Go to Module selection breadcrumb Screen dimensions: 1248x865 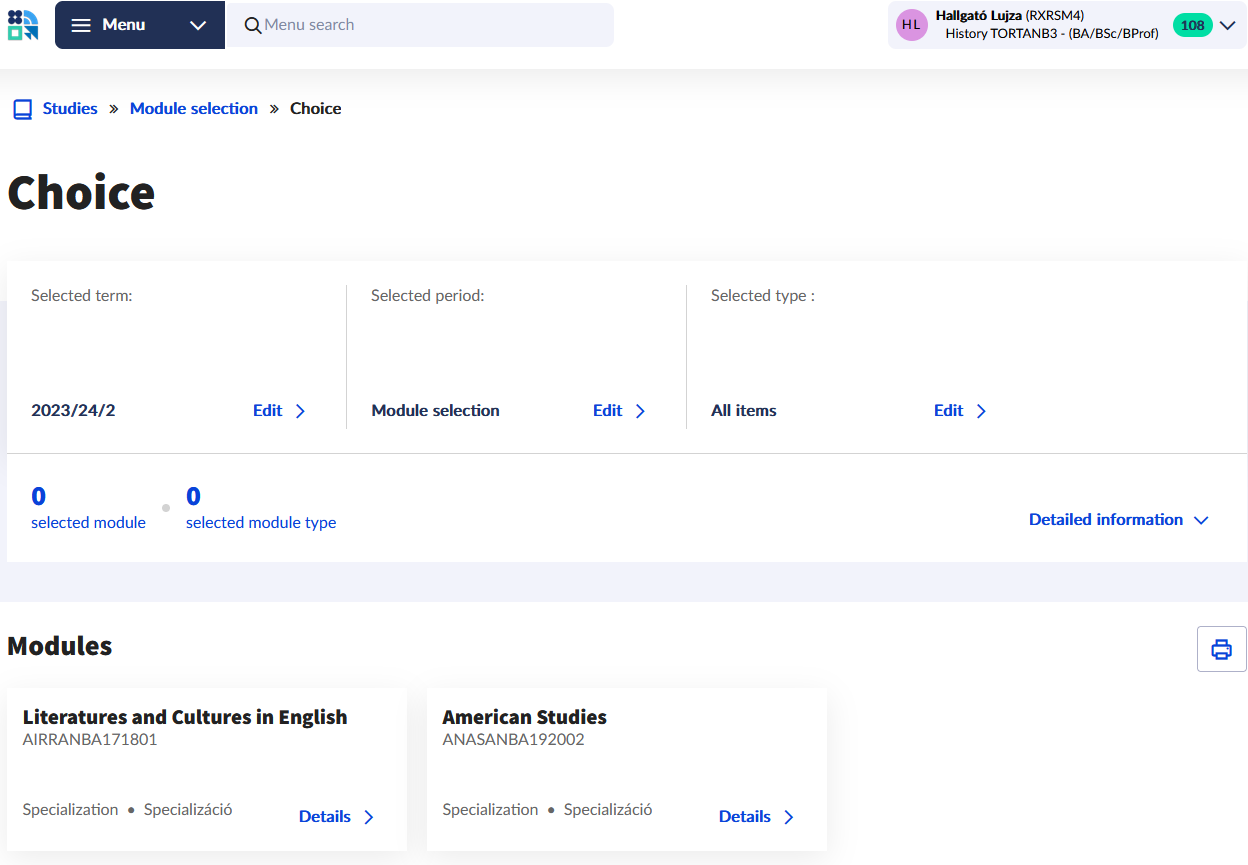tap(194, 109)
